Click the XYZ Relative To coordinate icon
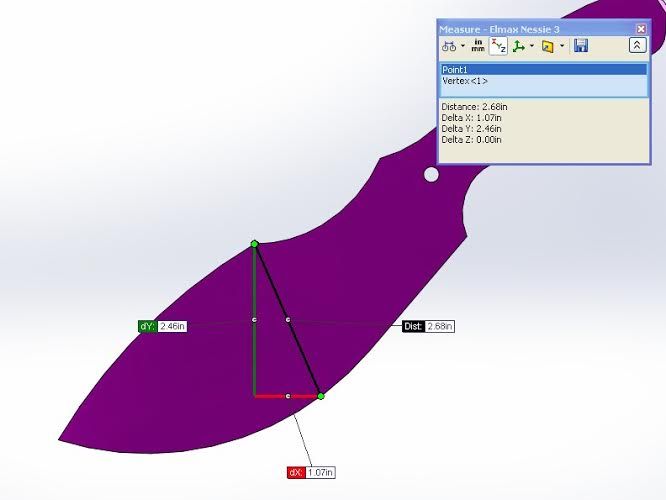Image resolution: width=666 pixels, height=500 pixels. coord(519,46)
